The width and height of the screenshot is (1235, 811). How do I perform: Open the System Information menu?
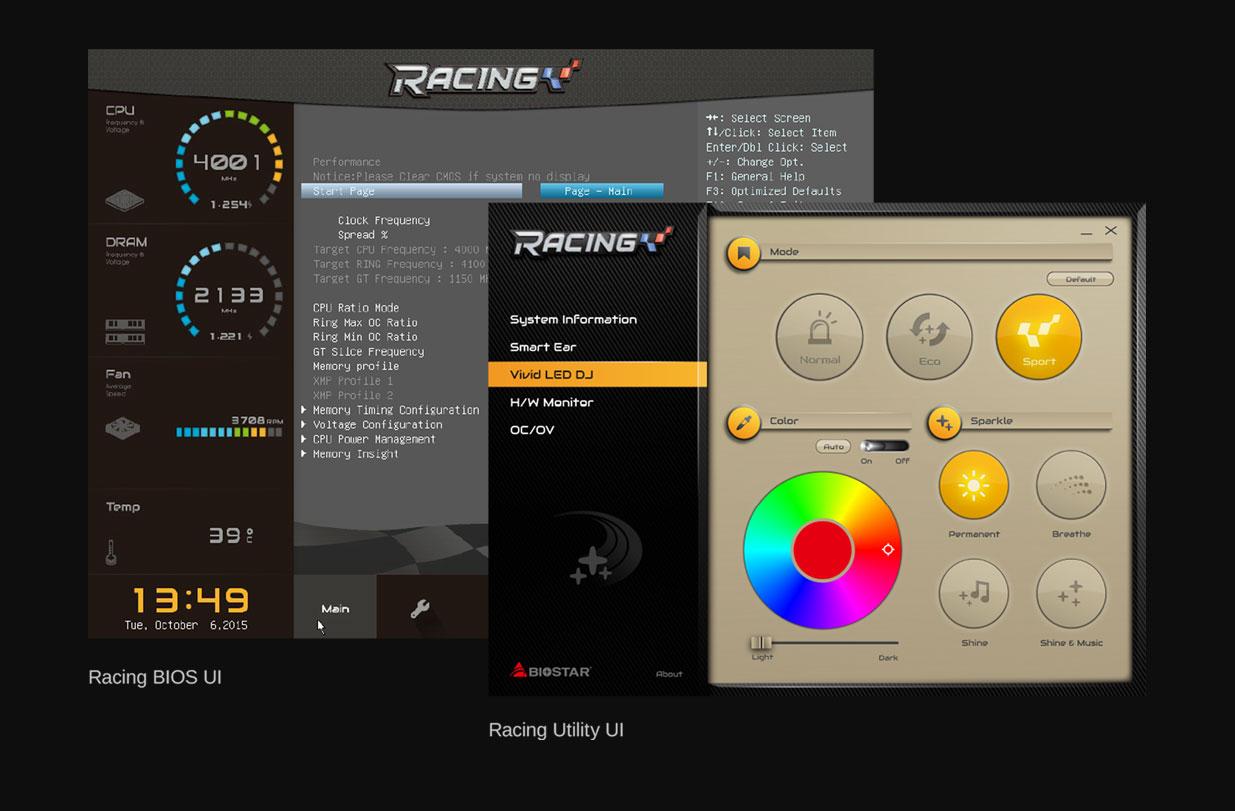pyautogui.click(x=573, y=320)
